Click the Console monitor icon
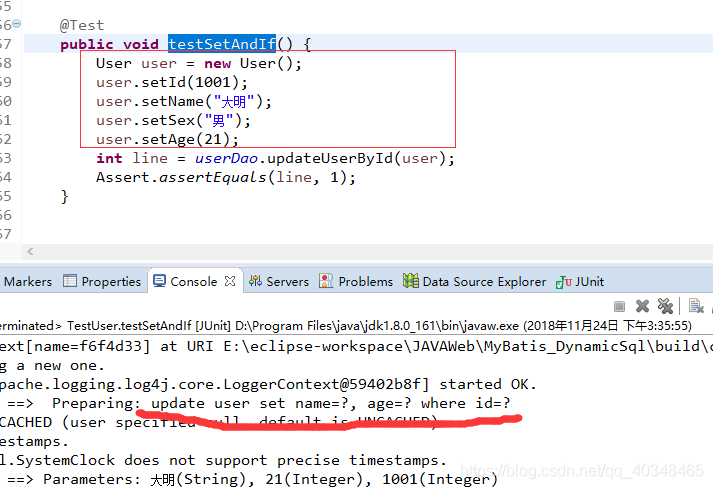This screenshot has height=489, width=713. tap(160, 281)
